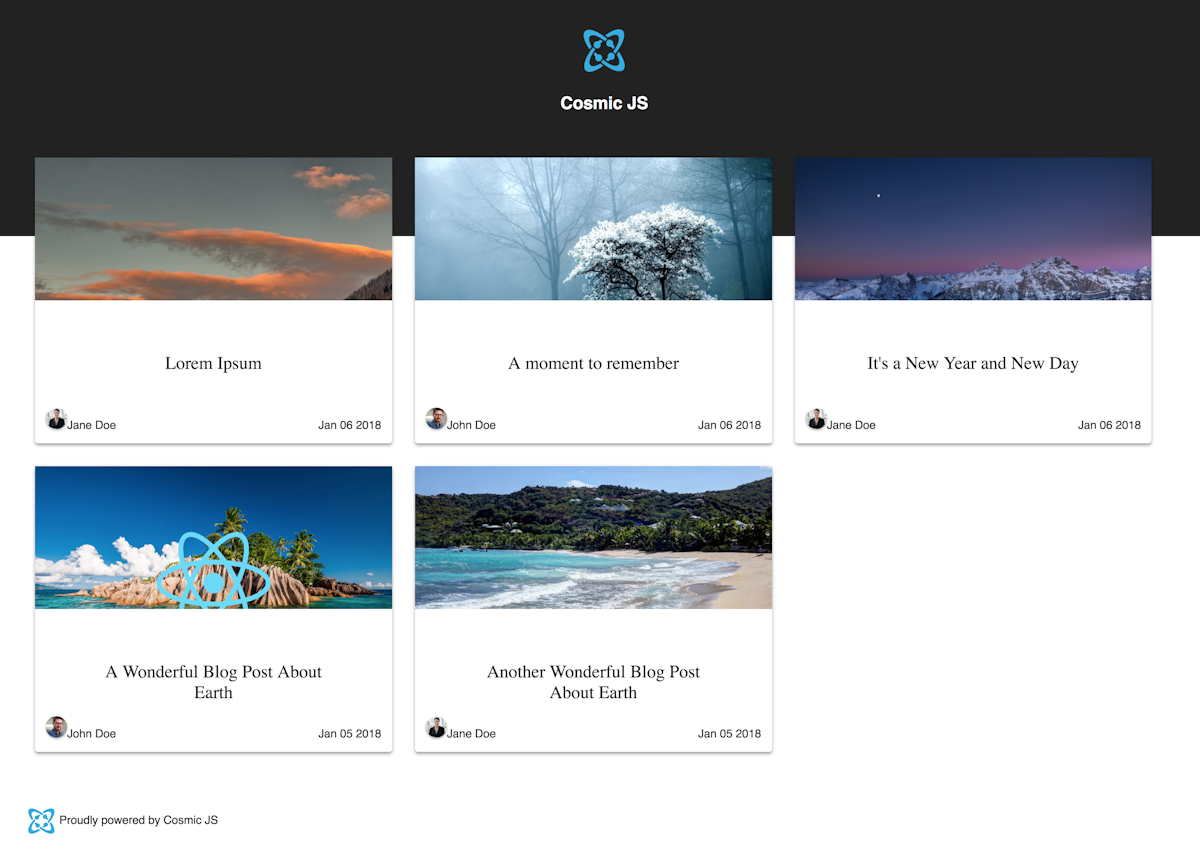Click Jane Doe's avatar under Lorem Ipsum
This screenshot has width=1200, height=859.
(x=56, y=419)
